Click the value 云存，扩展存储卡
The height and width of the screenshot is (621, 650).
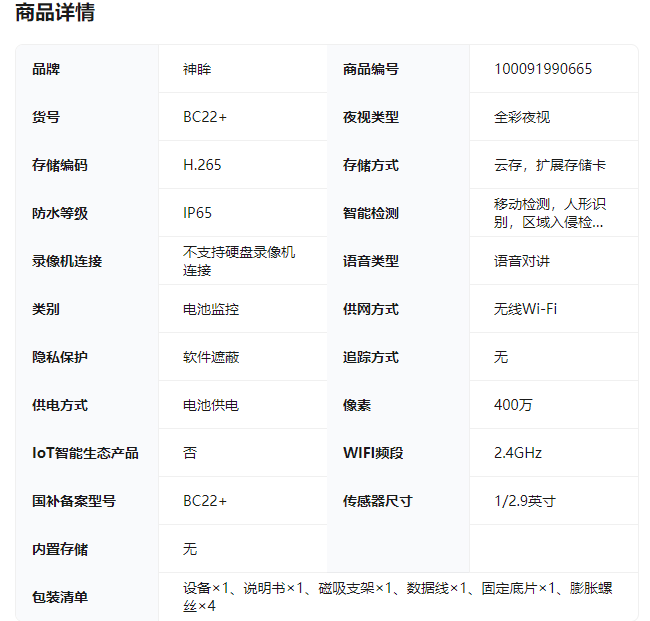[x=550, y=165]
